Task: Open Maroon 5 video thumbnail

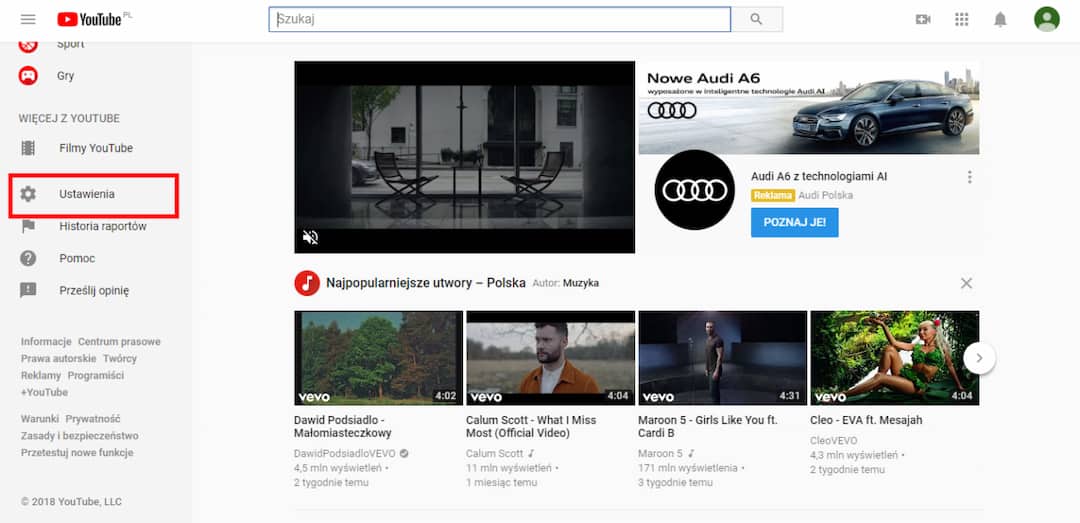Action: pyautogui.click(x=723, y=358)
